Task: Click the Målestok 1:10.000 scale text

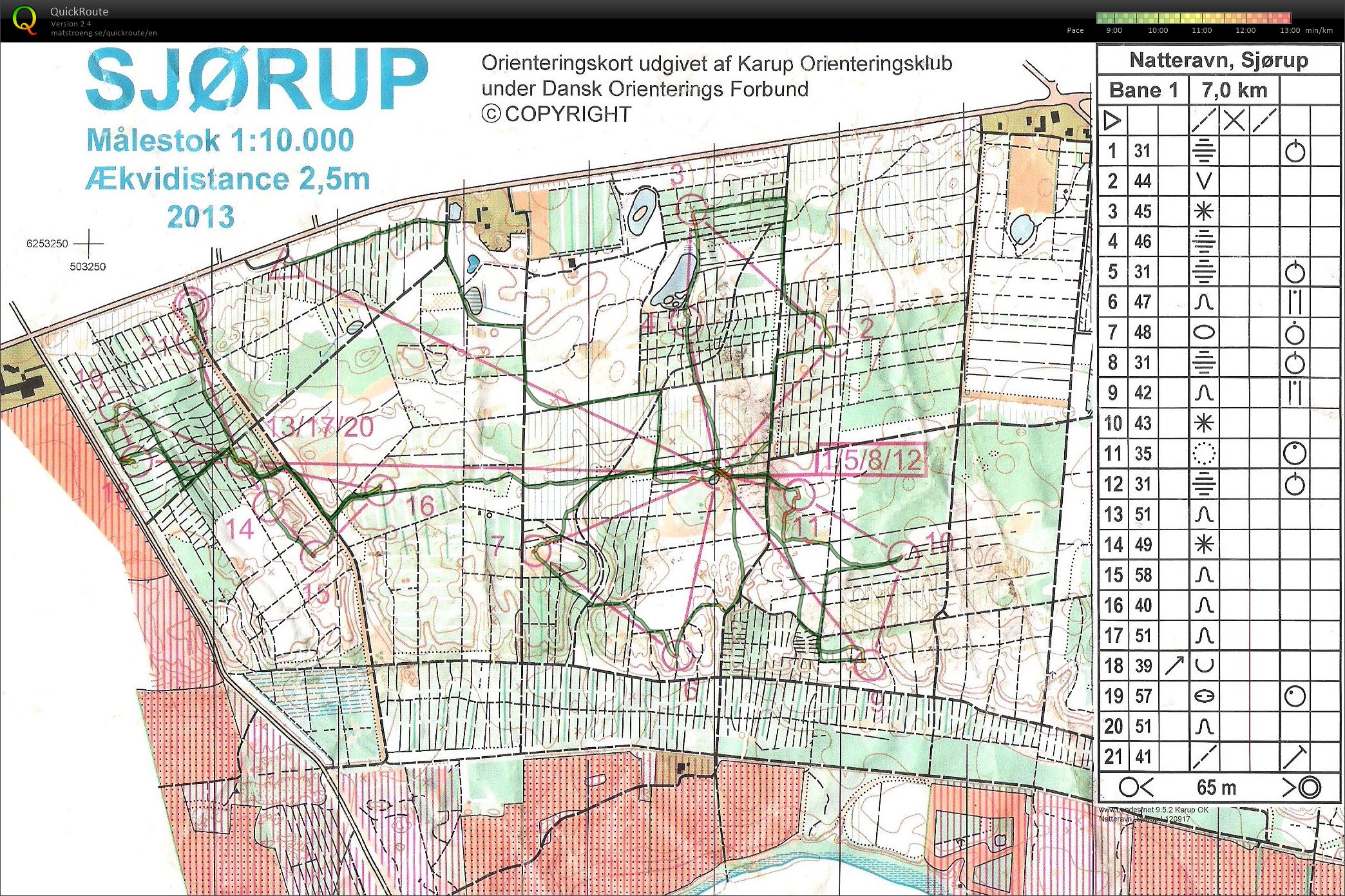Action: [220, 140]
